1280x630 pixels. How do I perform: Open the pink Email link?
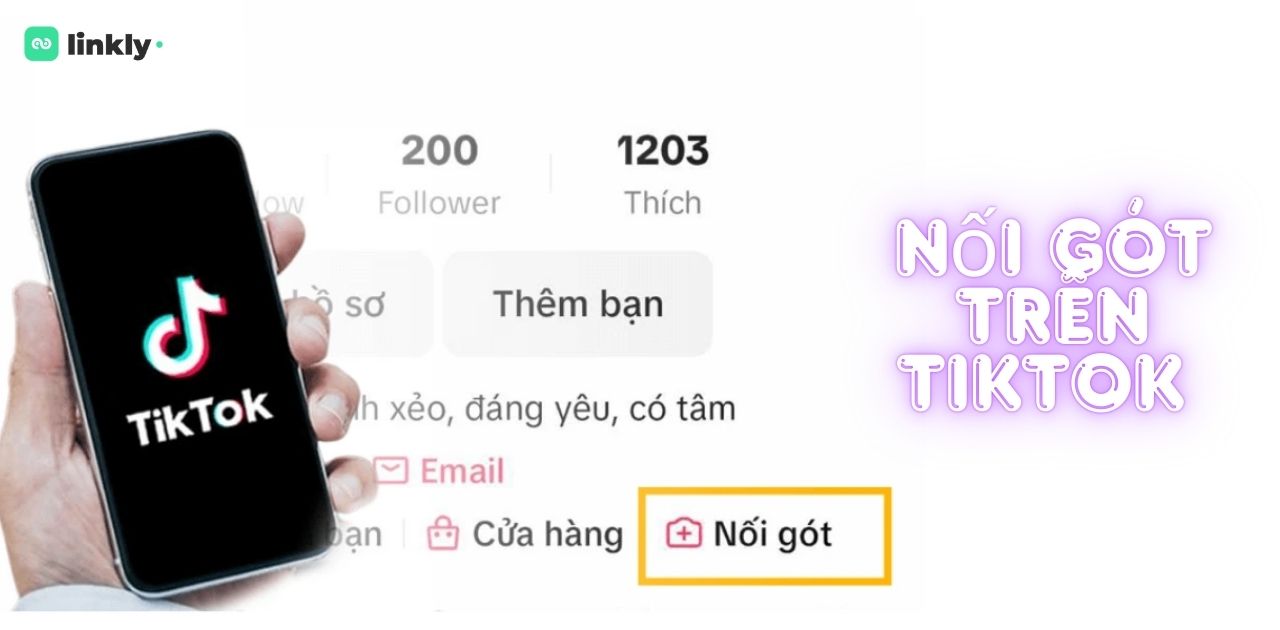click(439, 471)
